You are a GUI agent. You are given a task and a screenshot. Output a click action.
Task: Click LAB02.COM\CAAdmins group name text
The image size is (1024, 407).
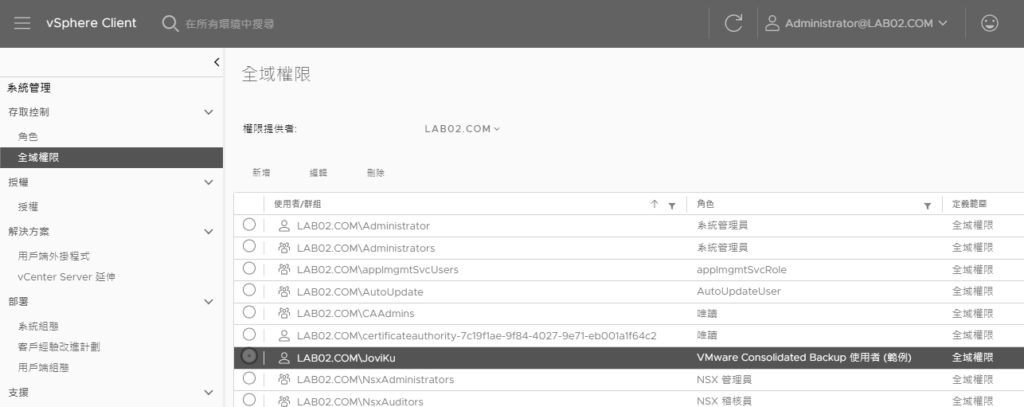355,314
